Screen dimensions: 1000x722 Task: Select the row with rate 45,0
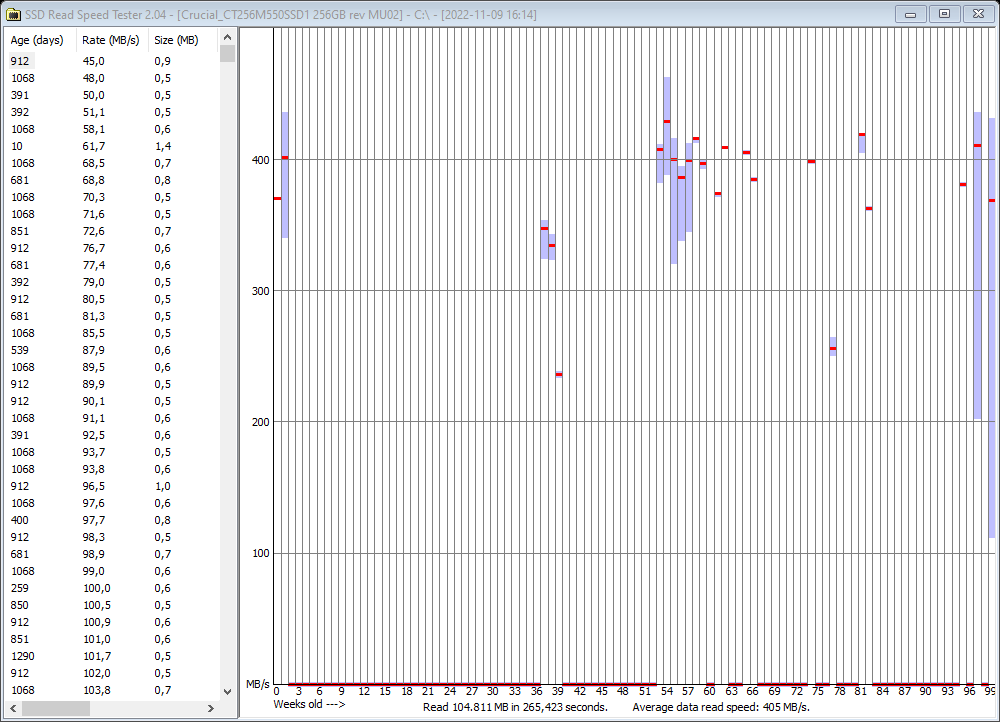tap(112, 61)
